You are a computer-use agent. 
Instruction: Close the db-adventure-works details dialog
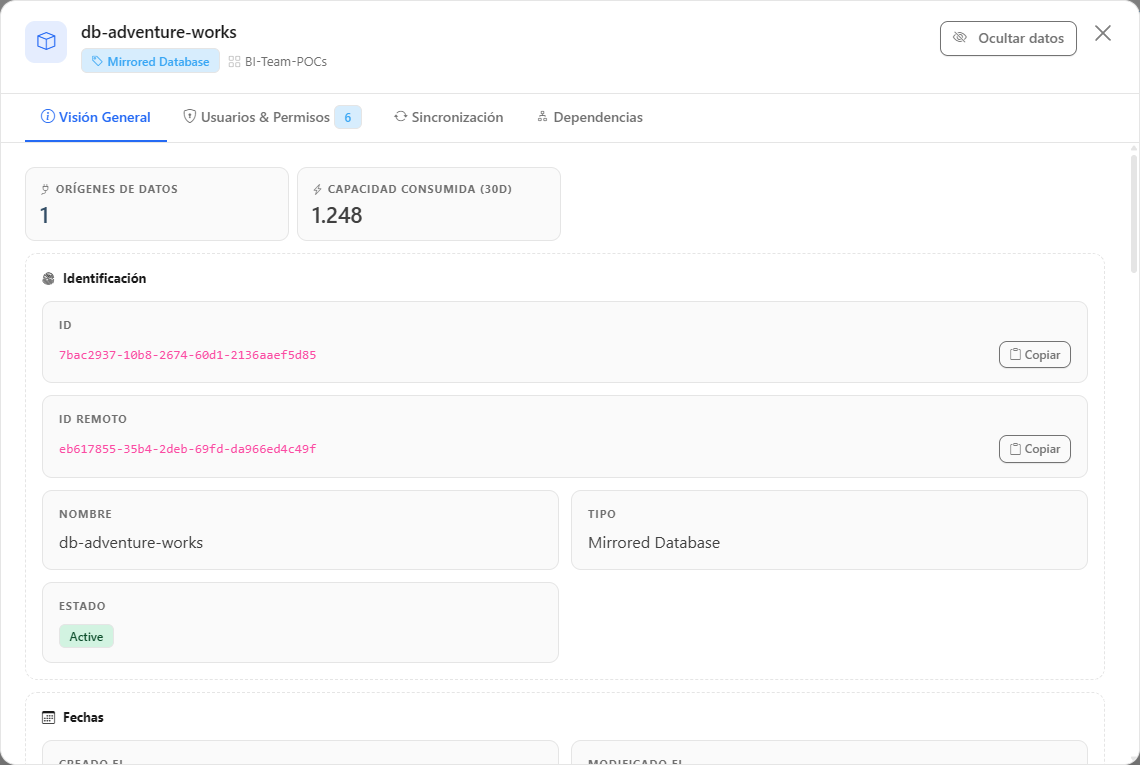[1103, 33]
